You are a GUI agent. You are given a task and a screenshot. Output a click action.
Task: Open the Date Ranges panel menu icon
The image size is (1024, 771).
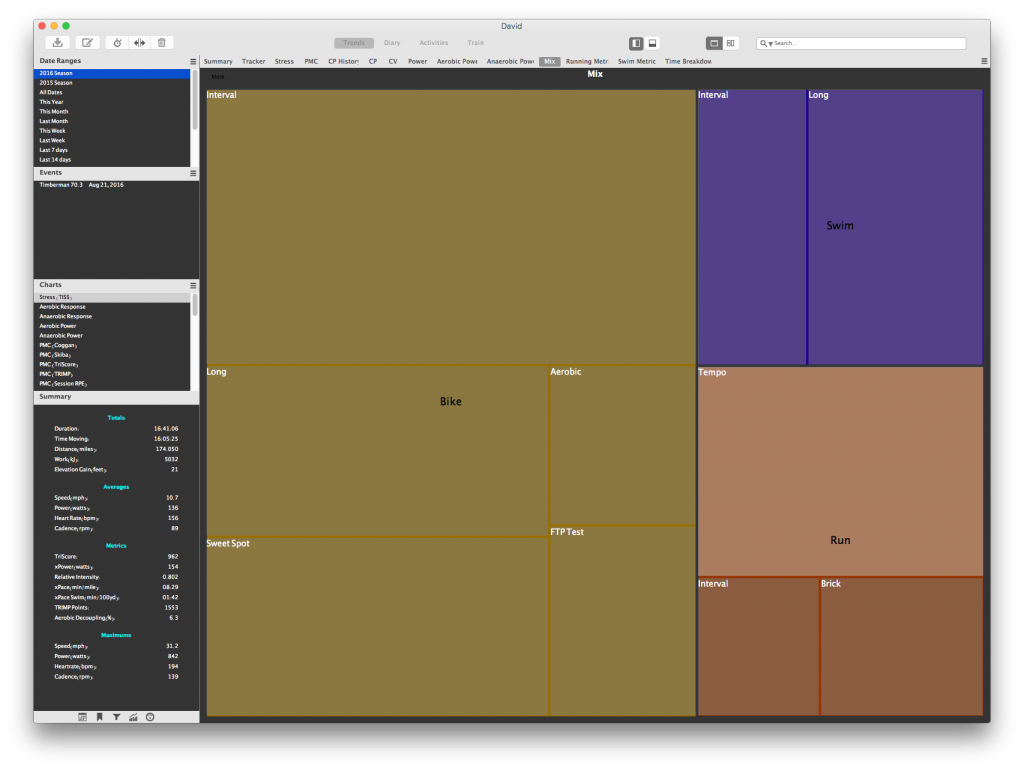pos(193,61)
